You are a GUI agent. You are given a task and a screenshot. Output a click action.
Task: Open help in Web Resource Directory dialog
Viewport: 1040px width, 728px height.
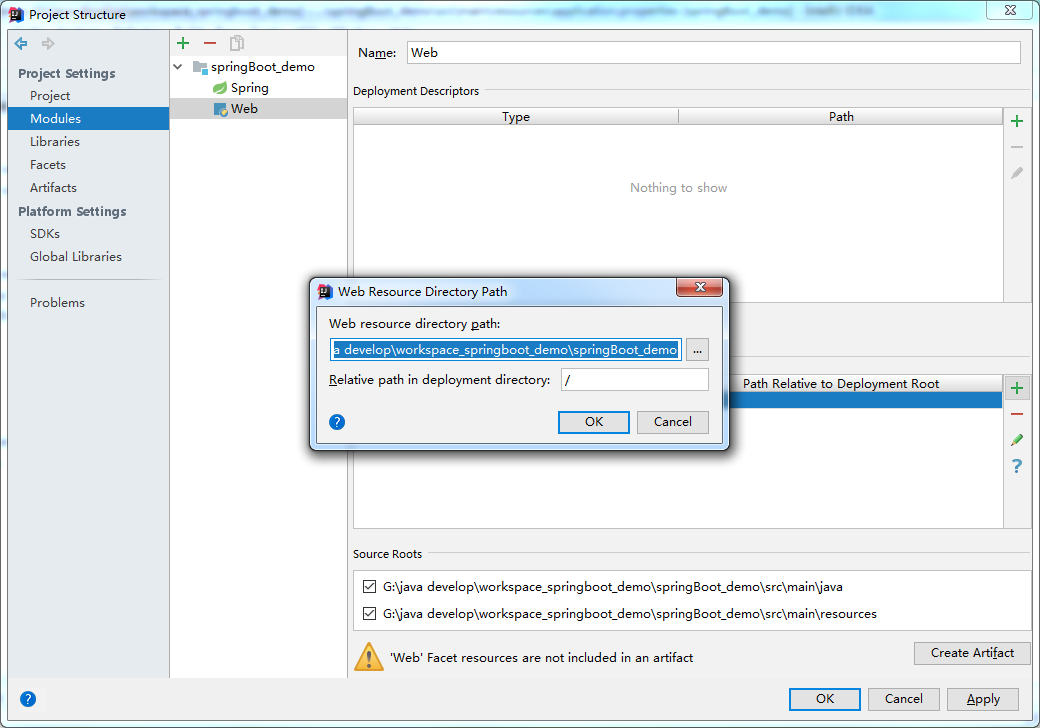point(337,422)
